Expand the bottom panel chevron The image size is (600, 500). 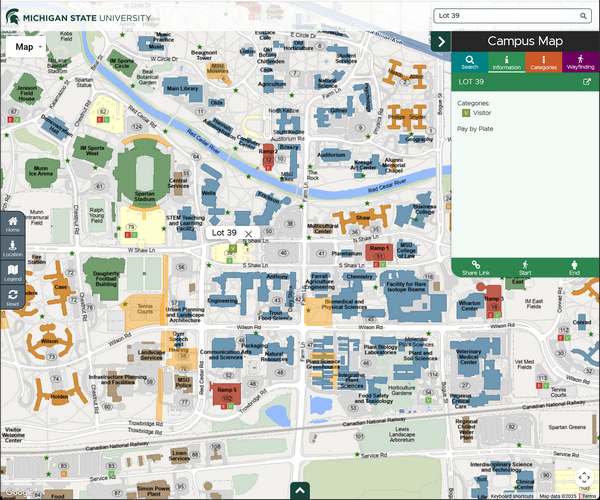click(x=300, y=490)
